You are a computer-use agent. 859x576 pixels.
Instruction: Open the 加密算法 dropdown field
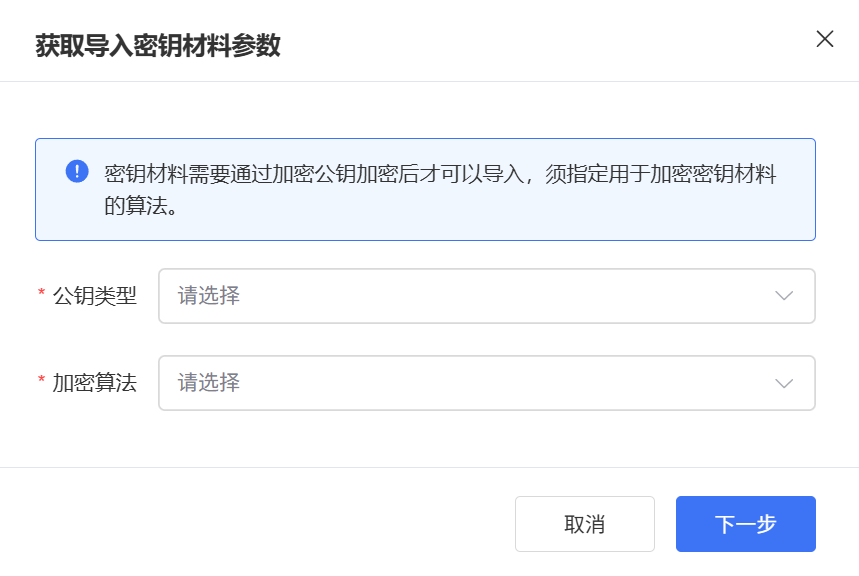(x=486, y=383)
